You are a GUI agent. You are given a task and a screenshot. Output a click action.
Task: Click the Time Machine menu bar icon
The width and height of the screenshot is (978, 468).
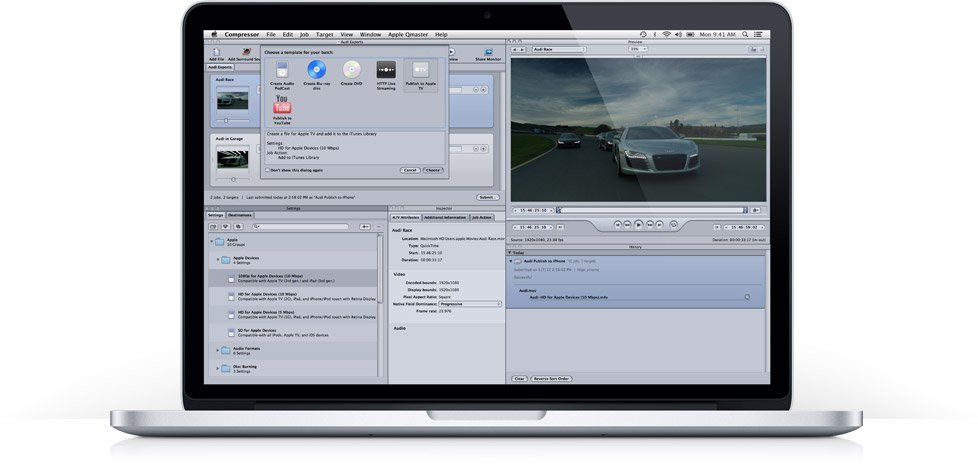tap(643, 34)
